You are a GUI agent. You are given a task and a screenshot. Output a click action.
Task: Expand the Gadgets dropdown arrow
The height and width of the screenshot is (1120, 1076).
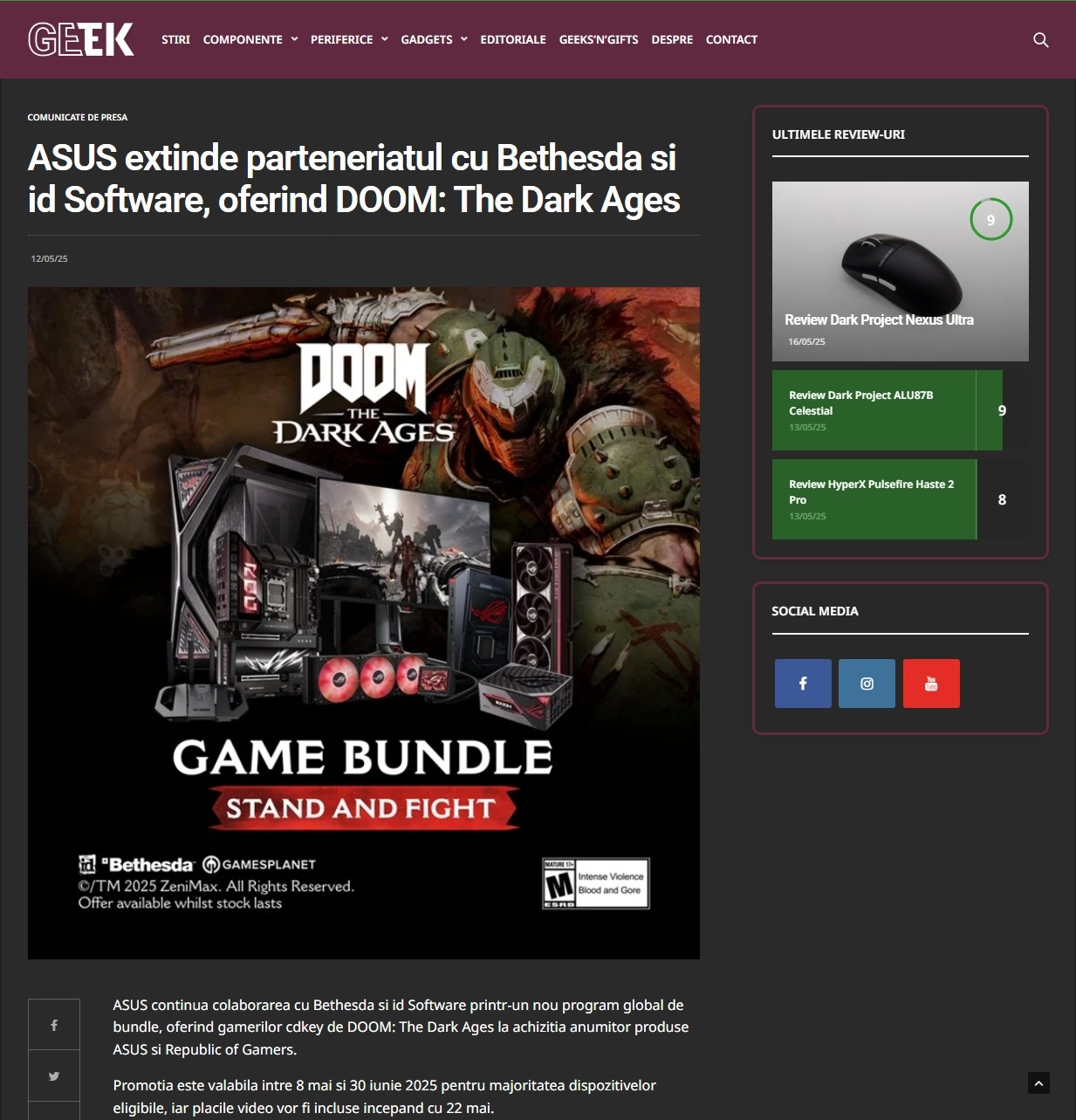(x=463, y=39)
